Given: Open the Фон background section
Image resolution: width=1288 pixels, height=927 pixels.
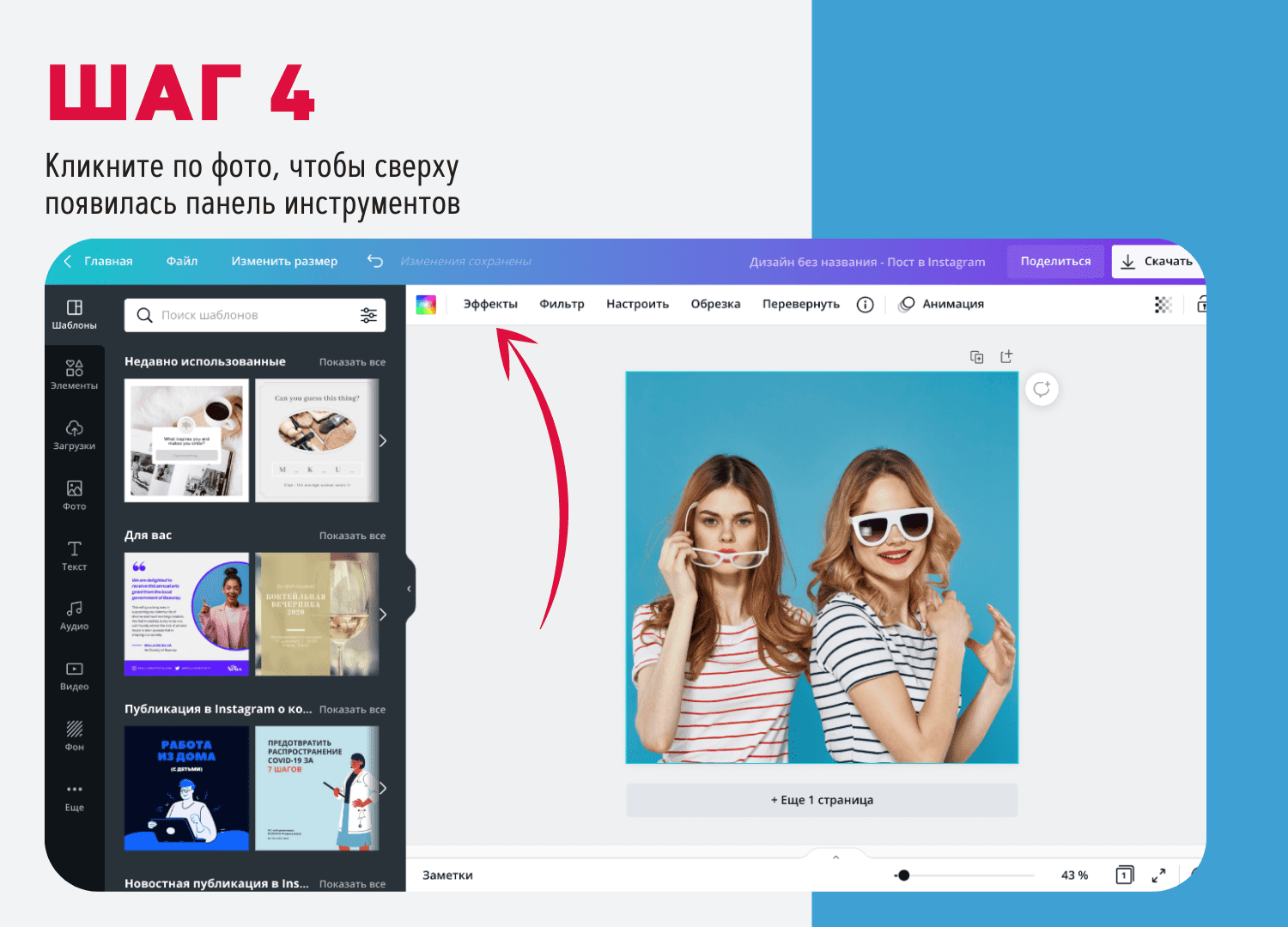Looking at the screenshot, I should click(75, 736).
